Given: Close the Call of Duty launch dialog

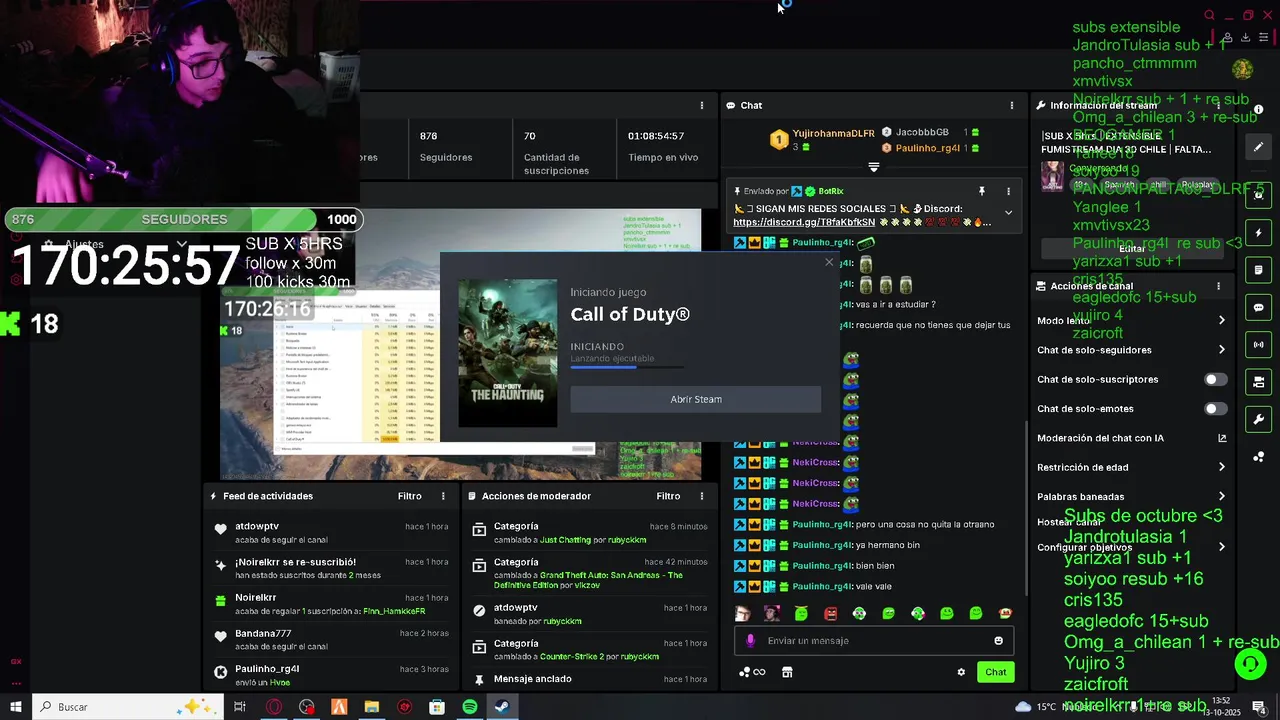Looking at the screenshot, I should pyautogui.click(x=828, y=263).
